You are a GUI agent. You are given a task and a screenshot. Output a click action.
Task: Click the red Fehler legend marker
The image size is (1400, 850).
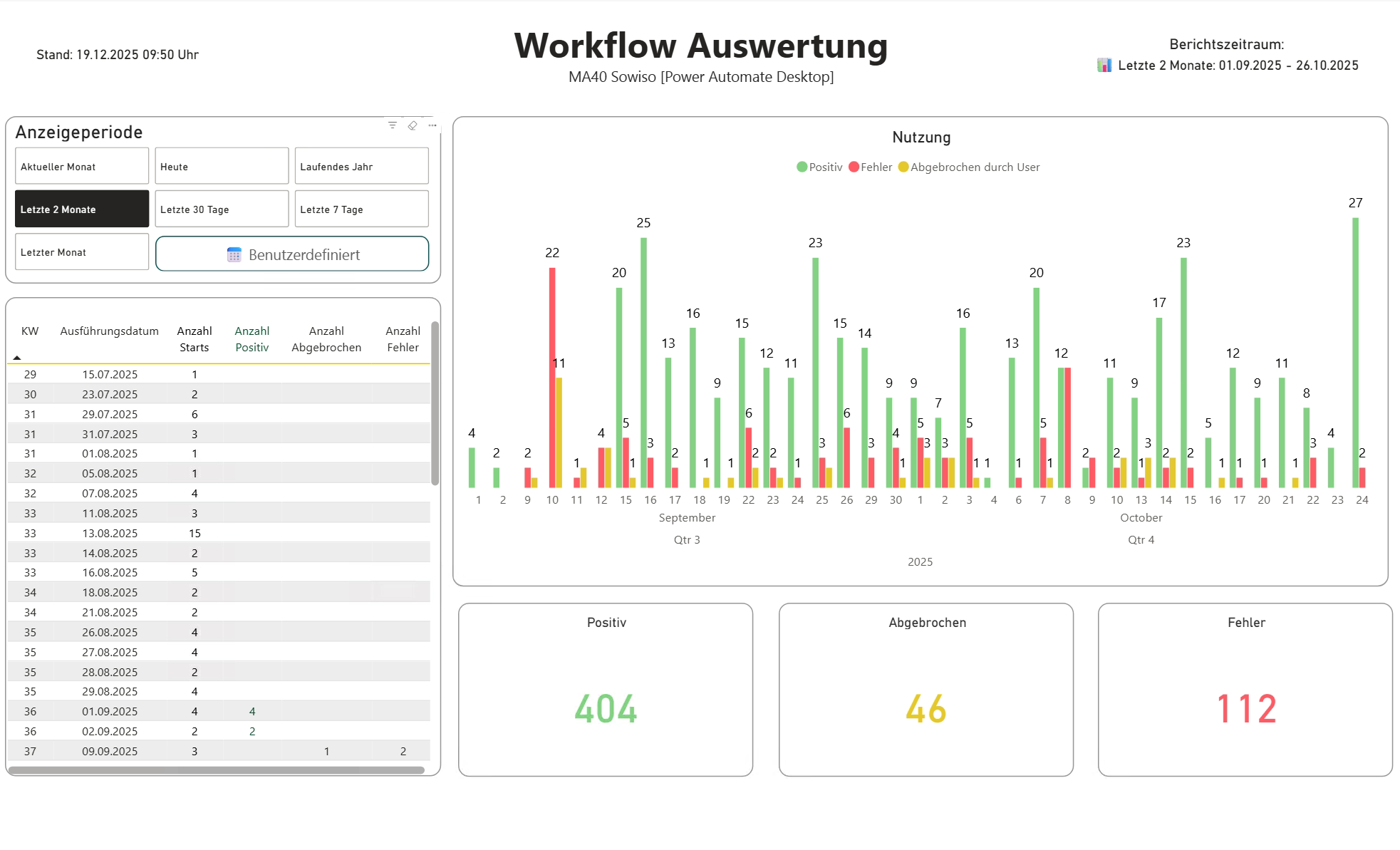click(853, 167)
